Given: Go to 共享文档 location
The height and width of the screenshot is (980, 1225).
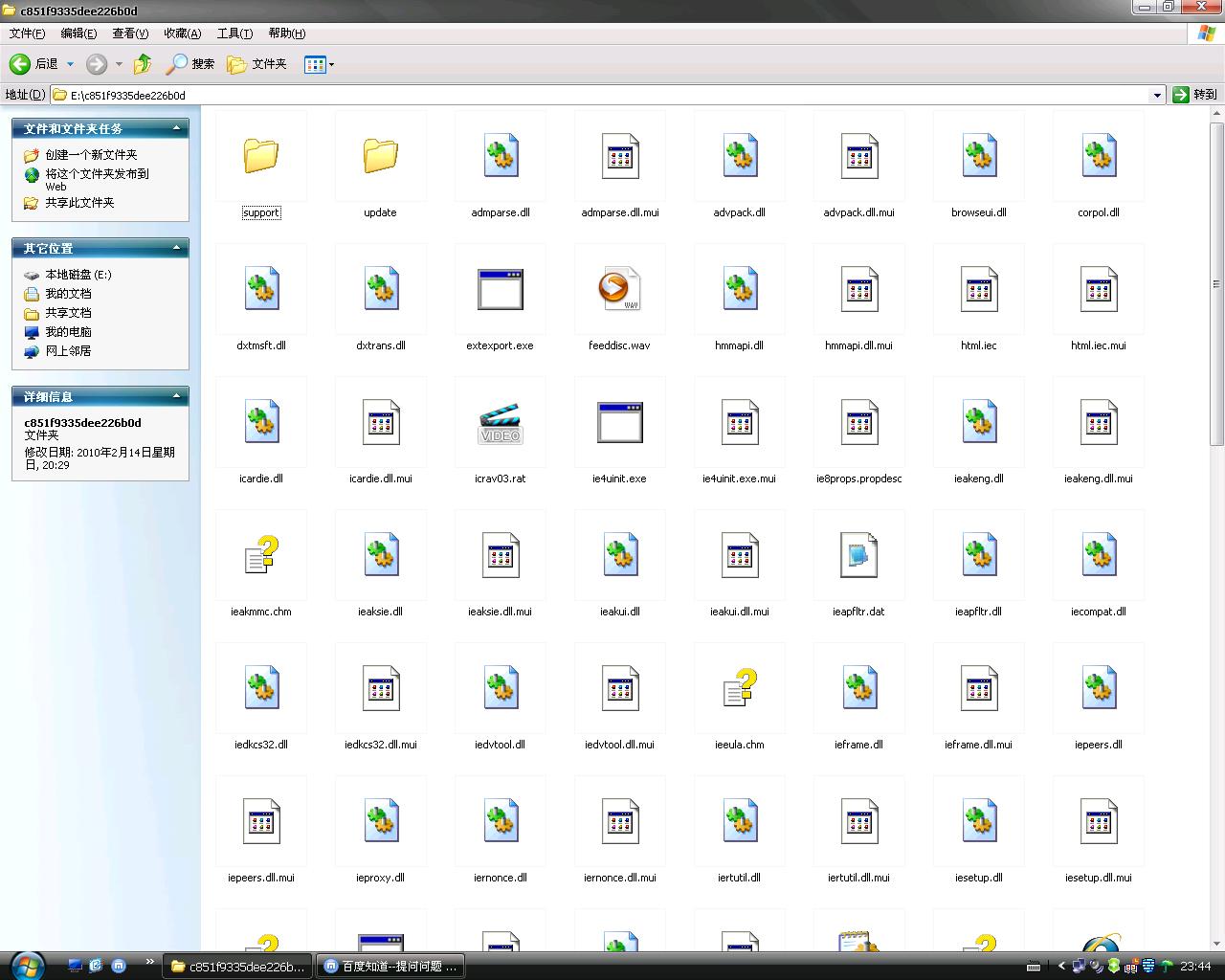Looking at the screenshot, I should point(68,313).
